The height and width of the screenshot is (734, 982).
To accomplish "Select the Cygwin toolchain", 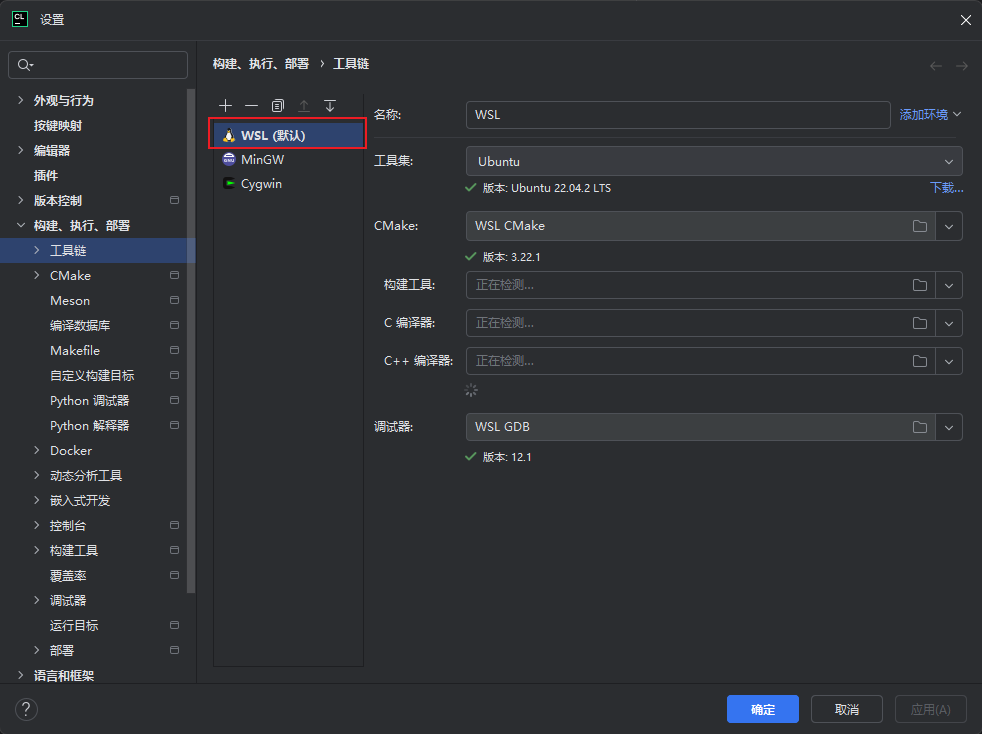I will coord(261,184).
